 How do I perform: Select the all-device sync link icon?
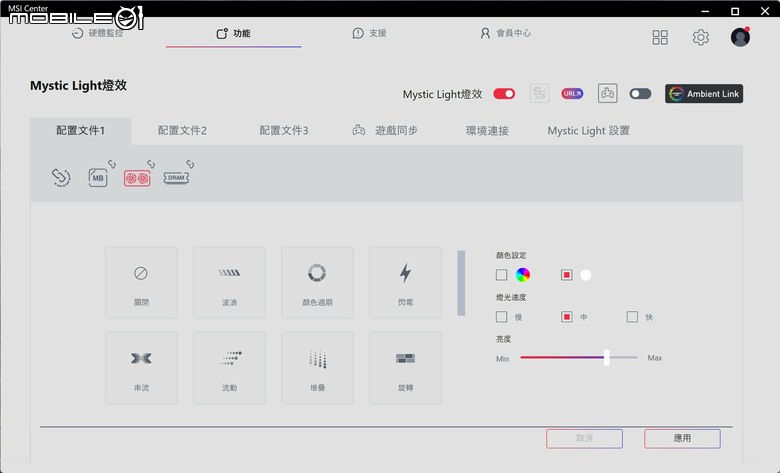click(61, 178)
